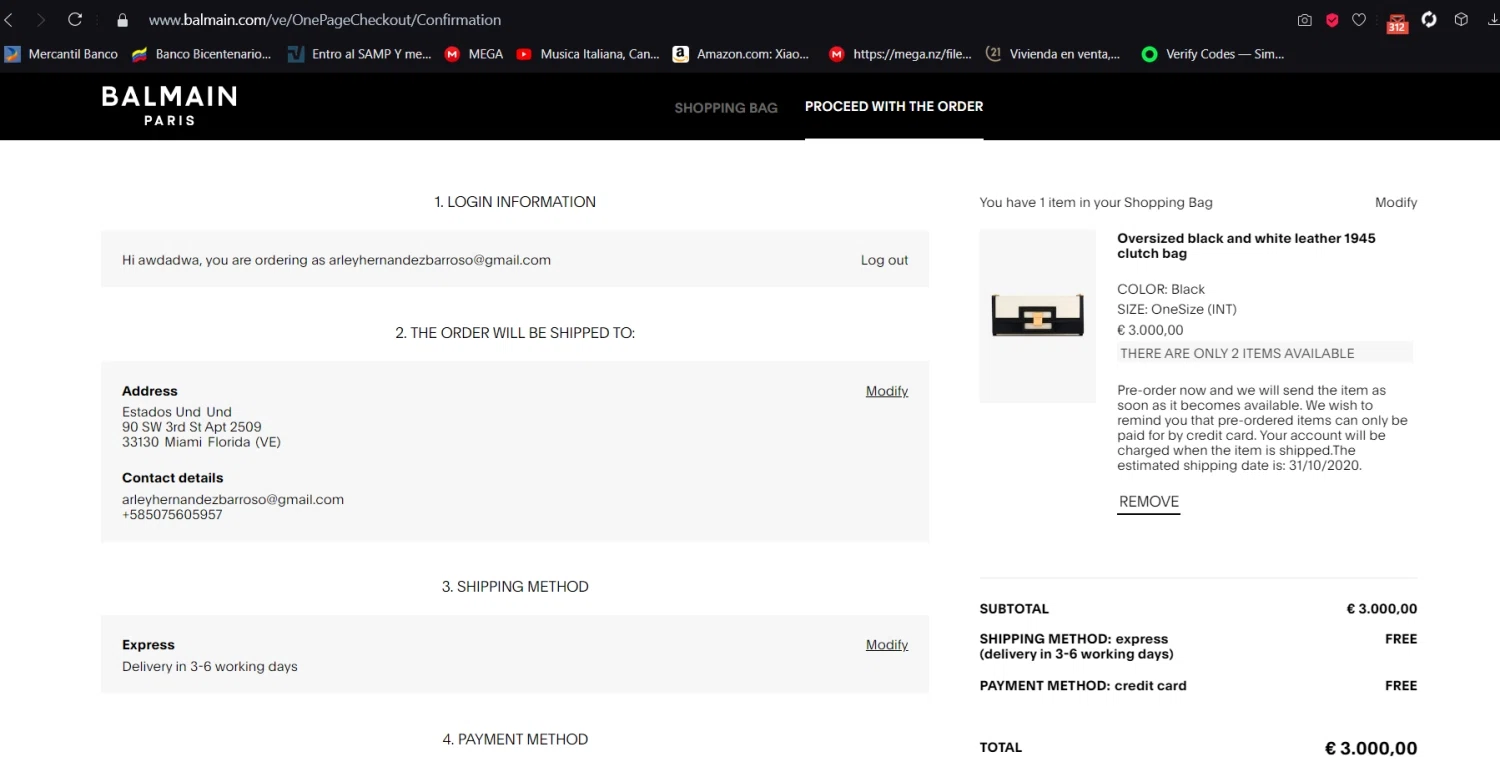Modify the shipping address

[x=887, y=391]
